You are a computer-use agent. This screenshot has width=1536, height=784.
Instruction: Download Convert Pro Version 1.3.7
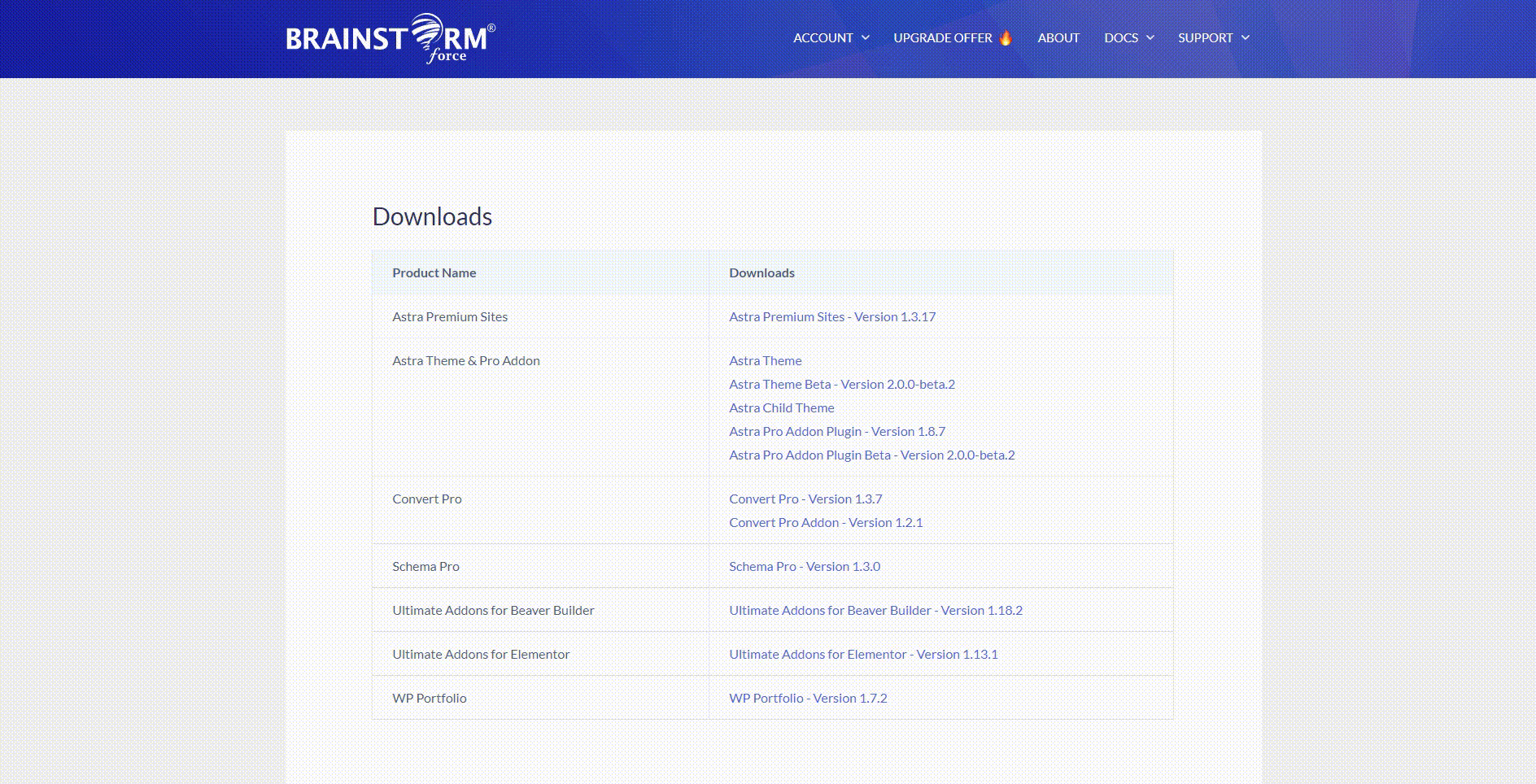pos(805,499)
